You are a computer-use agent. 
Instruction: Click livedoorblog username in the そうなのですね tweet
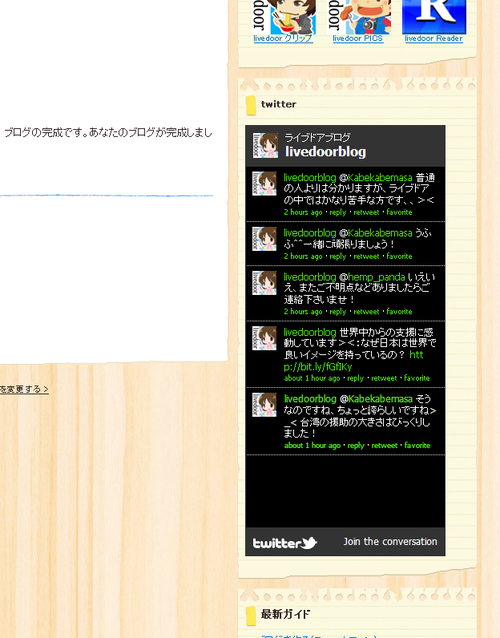pos(310,399)
